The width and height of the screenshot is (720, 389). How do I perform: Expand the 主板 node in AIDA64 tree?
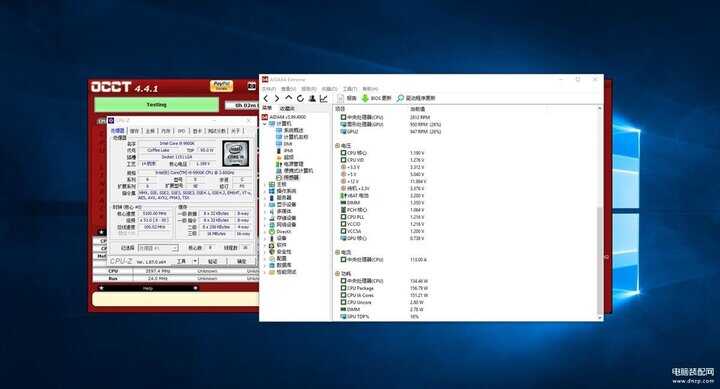click(x=264, y=184)
